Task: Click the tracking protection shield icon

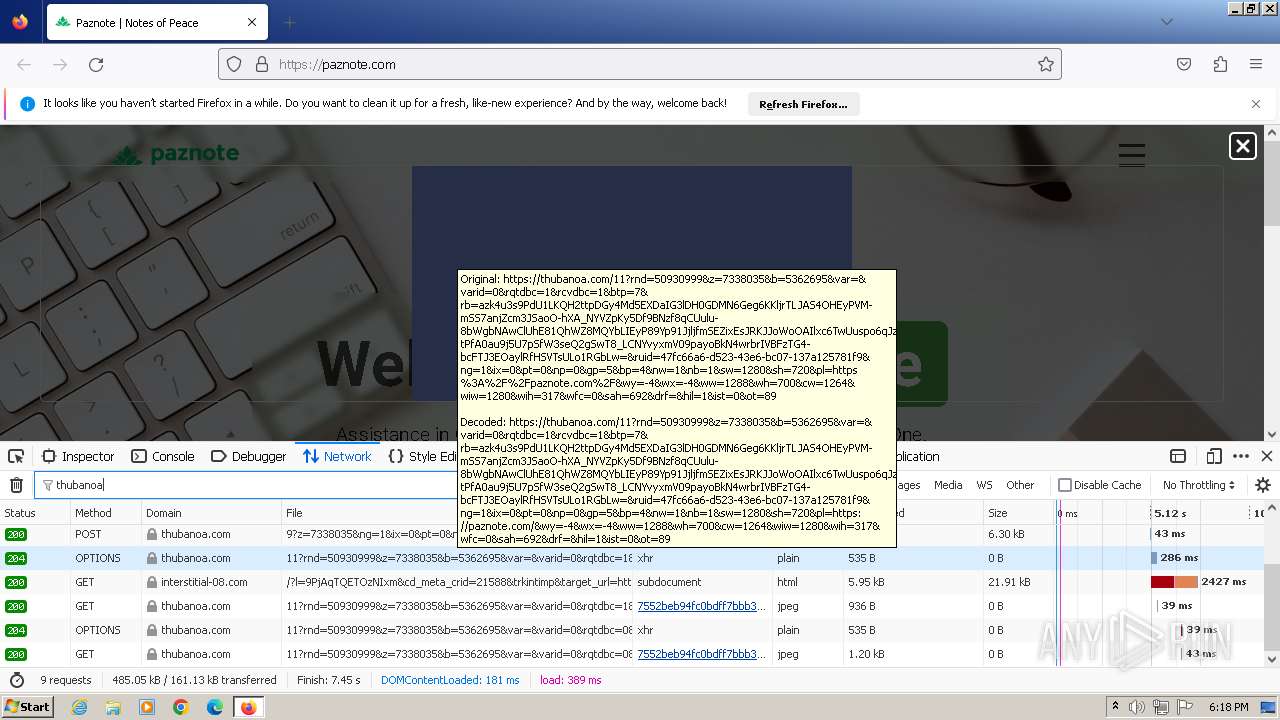Action: click(x=234, y=64)
